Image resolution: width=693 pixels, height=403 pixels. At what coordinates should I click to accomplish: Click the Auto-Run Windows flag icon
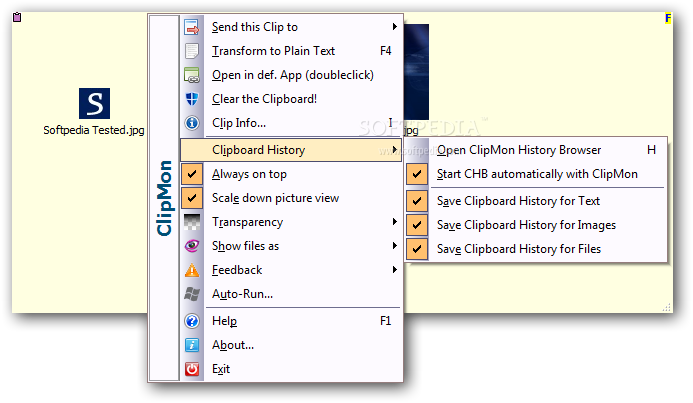(192, 294)
